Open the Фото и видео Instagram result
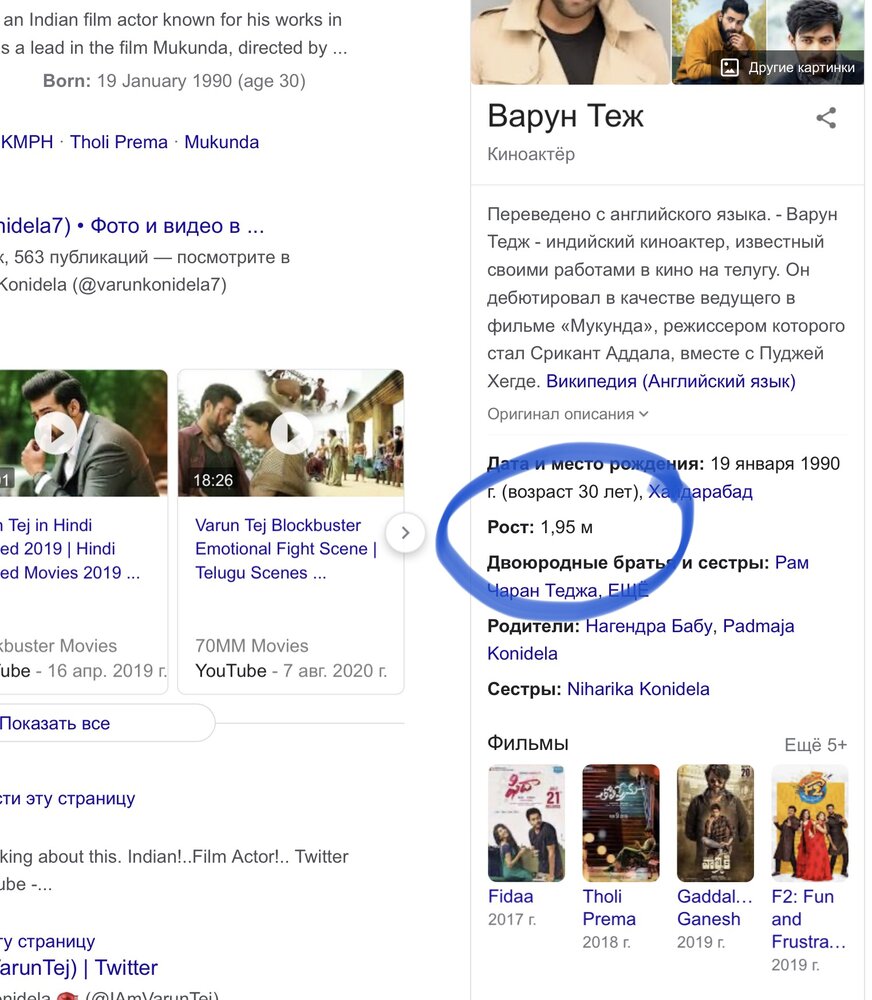Viewport: 872px width, 1000px height. tap(132, 226)
